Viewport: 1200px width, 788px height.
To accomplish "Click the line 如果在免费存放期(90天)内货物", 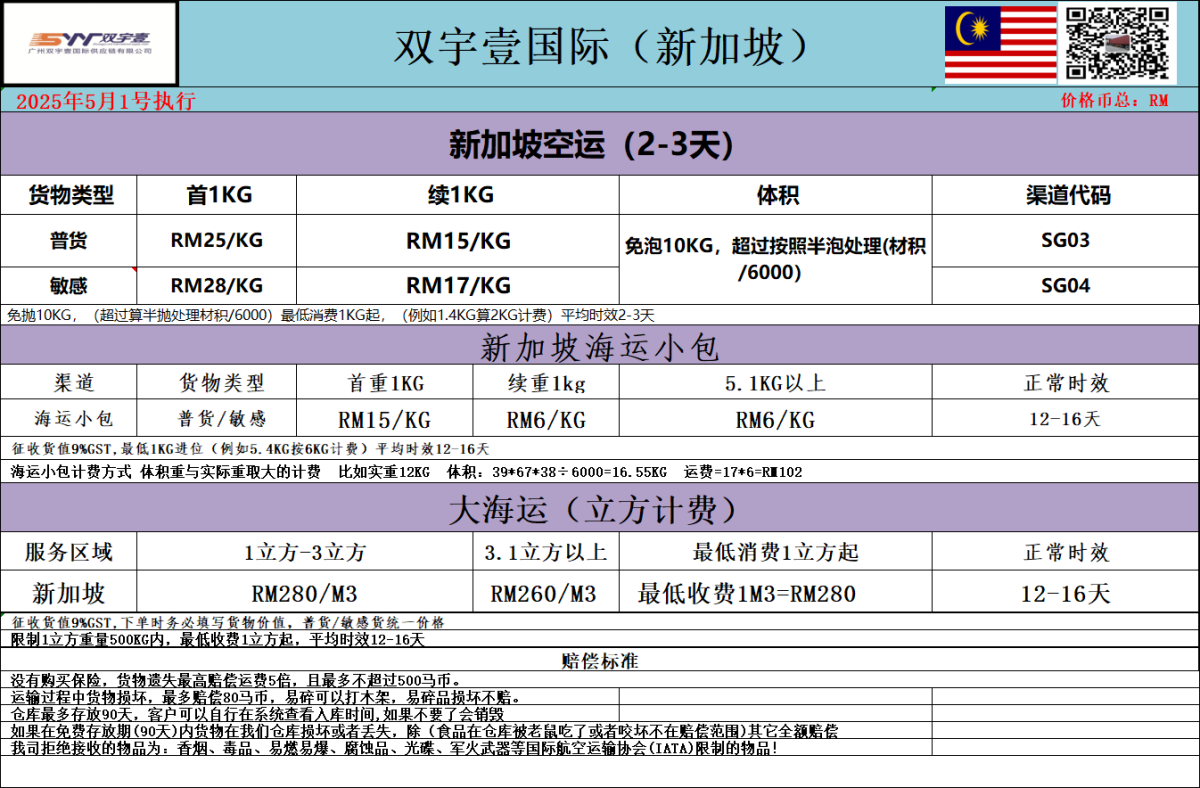I will point(424,731).
